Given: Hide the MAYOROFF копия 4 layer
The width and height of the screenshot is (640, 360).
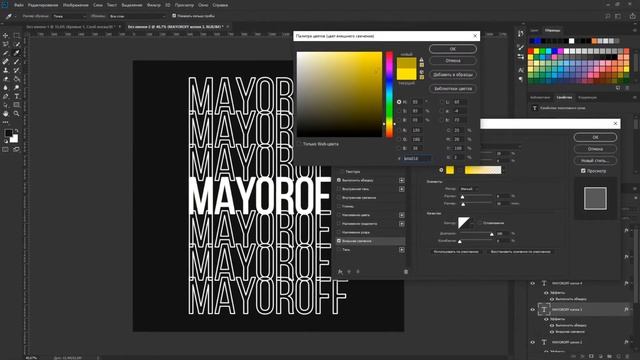Looking at the screenshot, I should 533,283.
